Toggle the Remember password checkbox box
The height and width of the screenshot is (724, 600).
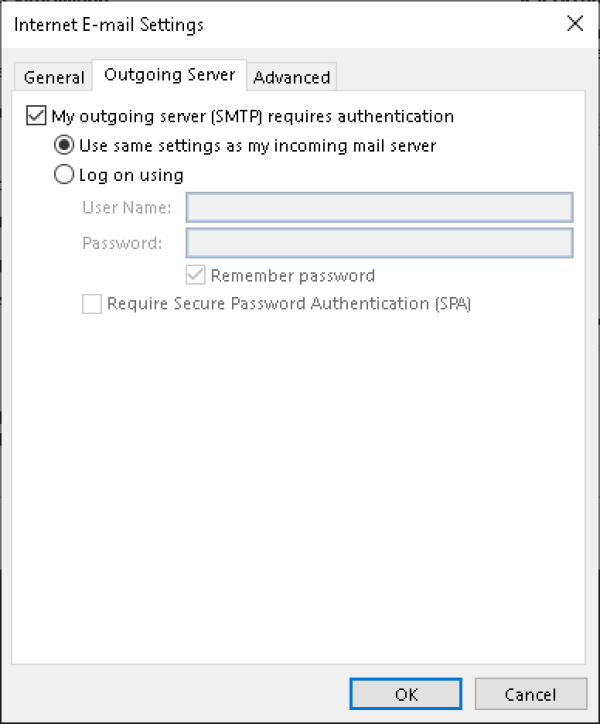[196, 275]
